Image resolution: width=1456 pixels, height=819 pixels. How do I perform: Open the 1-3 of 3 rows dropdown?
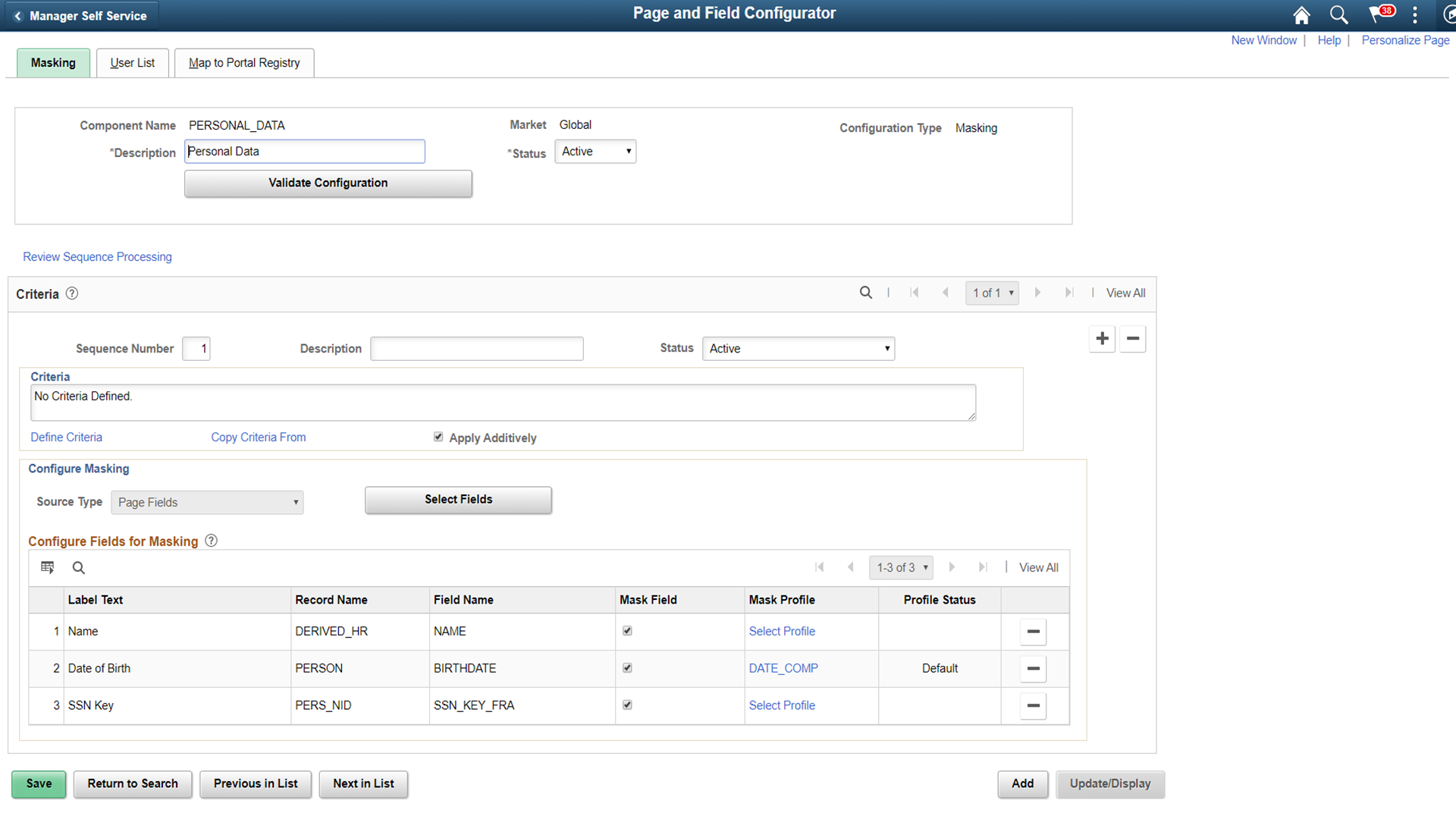tap(901, 567)
